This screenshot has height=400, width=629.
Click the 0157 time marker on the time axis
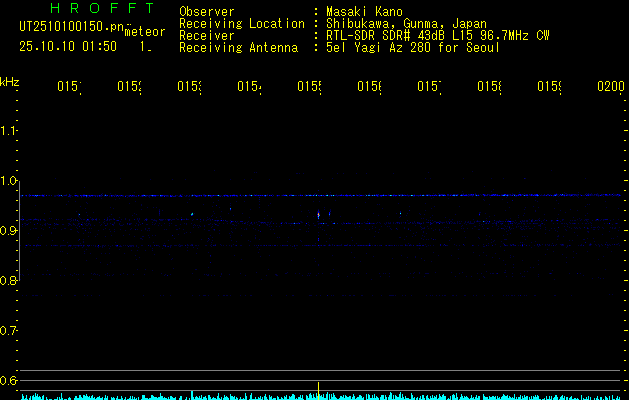tap(429, 87)
